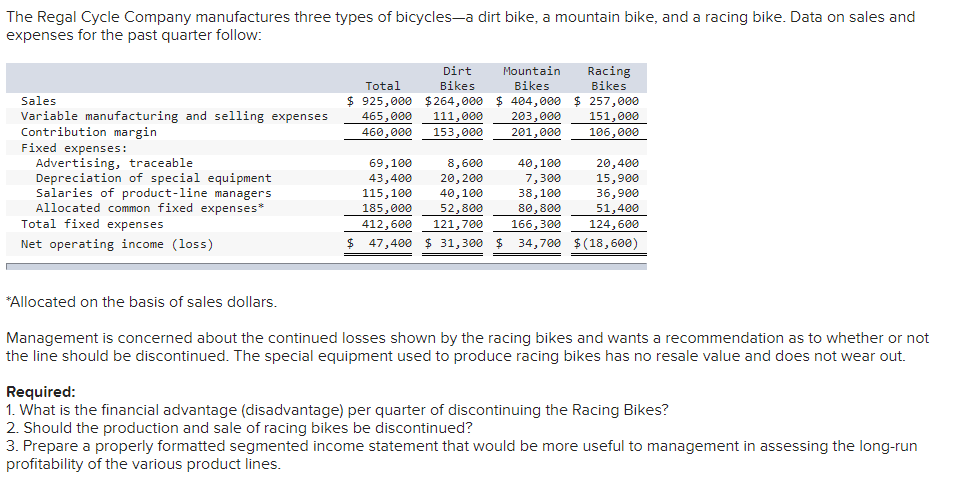975x481 pixels.
Task: Click Racing Bikes total fixed 124,600
Action: [614, 224]
